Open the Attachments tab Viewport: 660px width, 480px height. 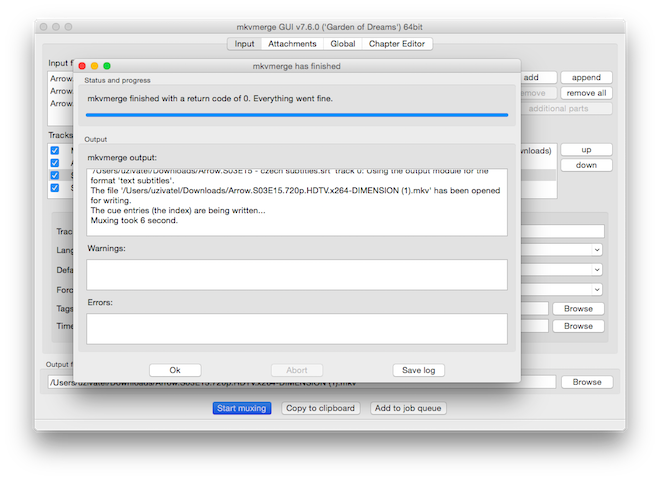(292, 44)
